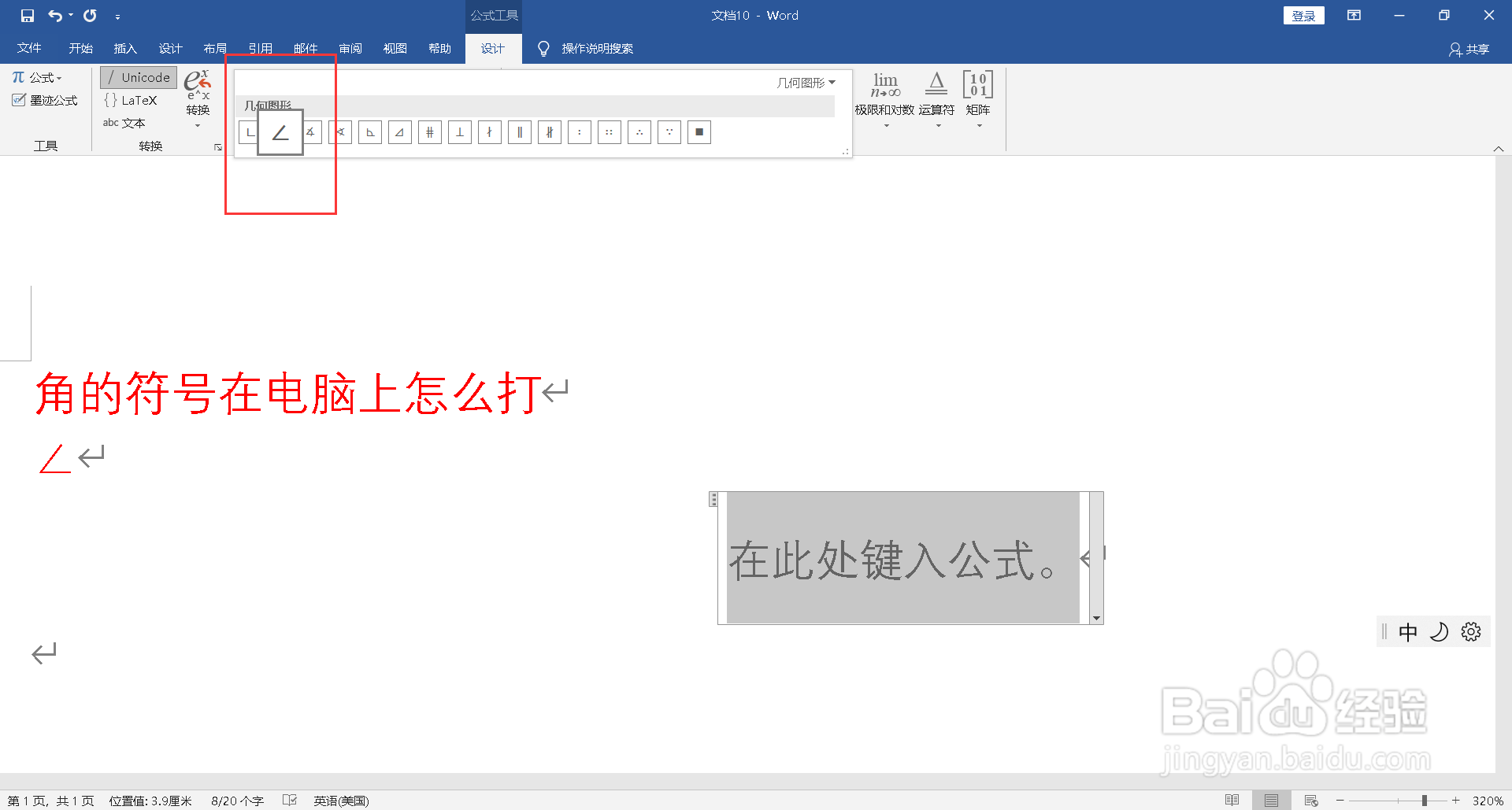
Task: Select Unicode conversion format
Action: (139, 77)
